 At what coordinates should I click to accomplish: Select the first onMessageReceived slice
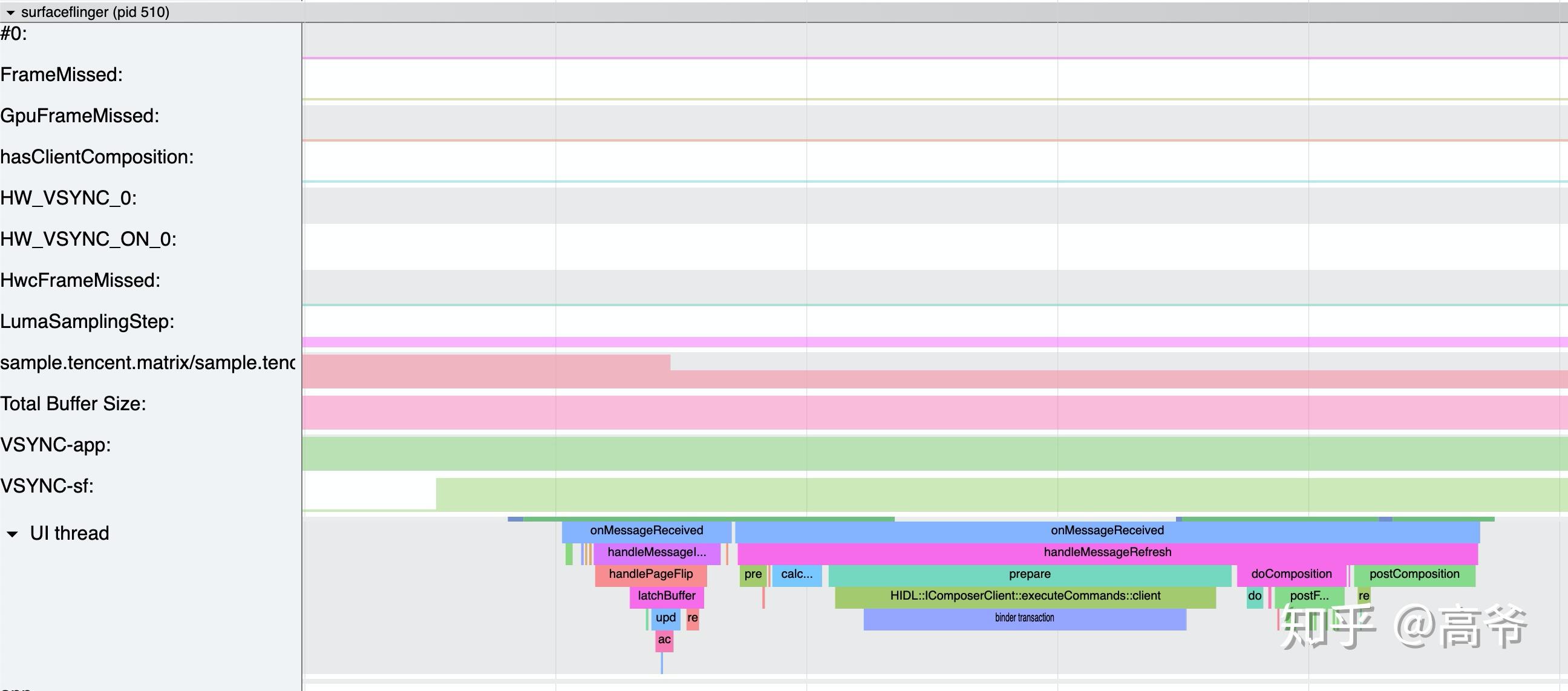tap(646, 530)
